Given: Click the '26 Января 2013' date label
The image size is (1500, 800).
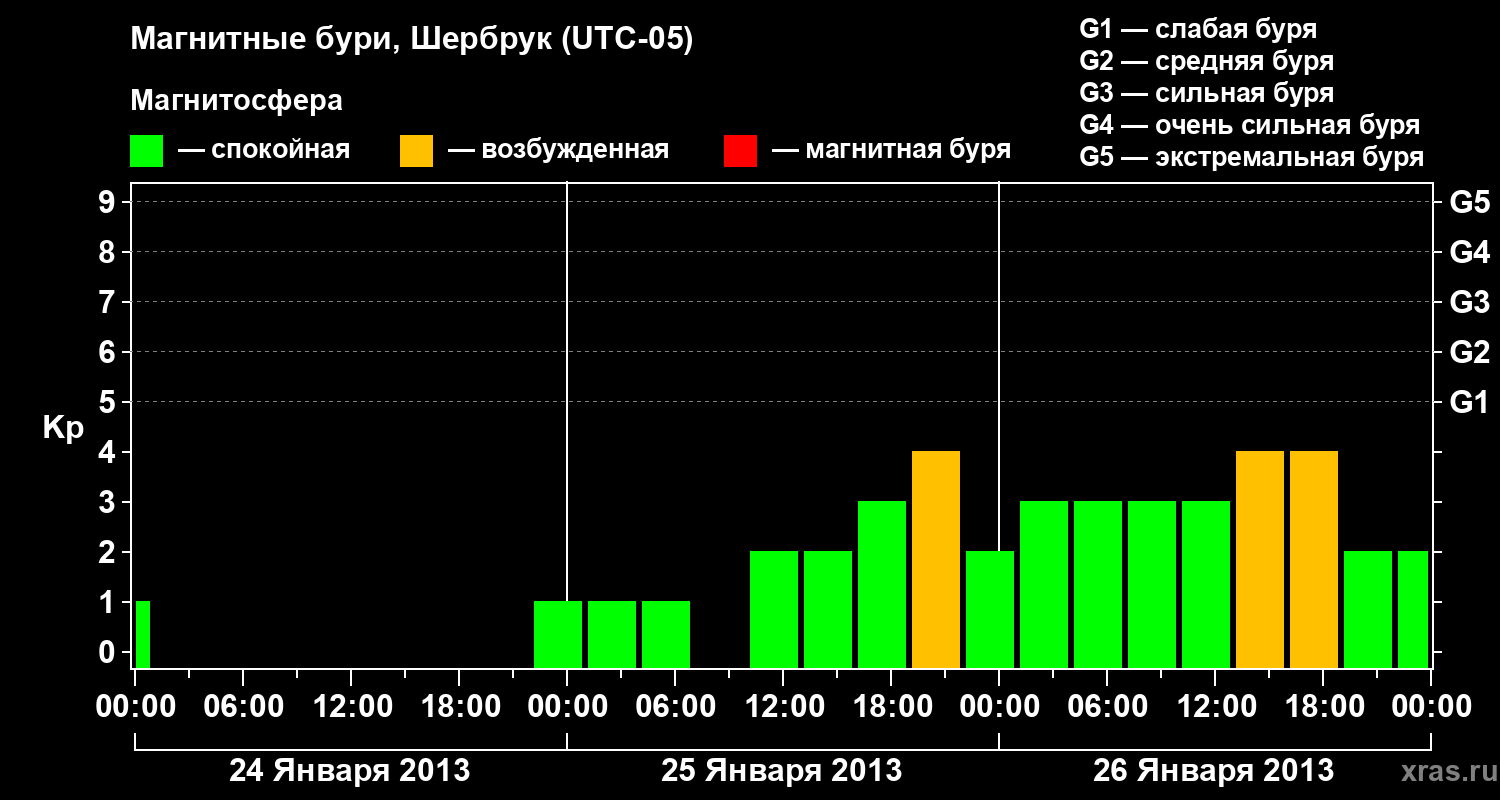Looking at the screenshot, I should (x=1214, y=771).
